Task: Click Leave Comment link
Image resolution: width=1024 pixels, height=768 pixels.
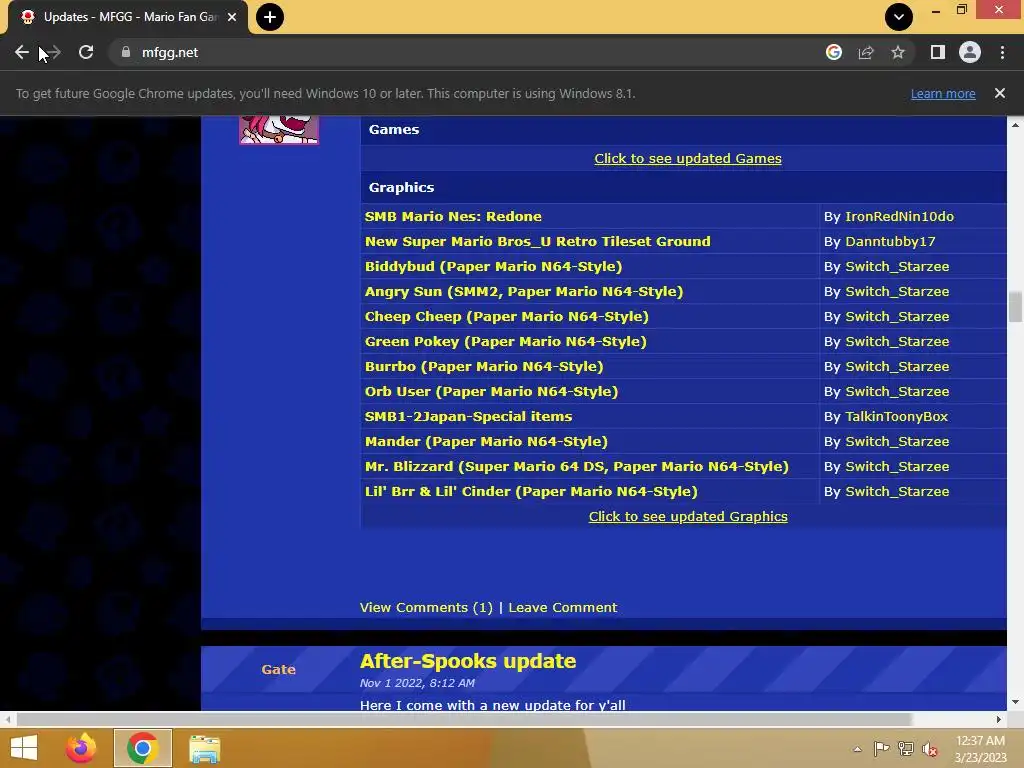Action: coord(562,607)
